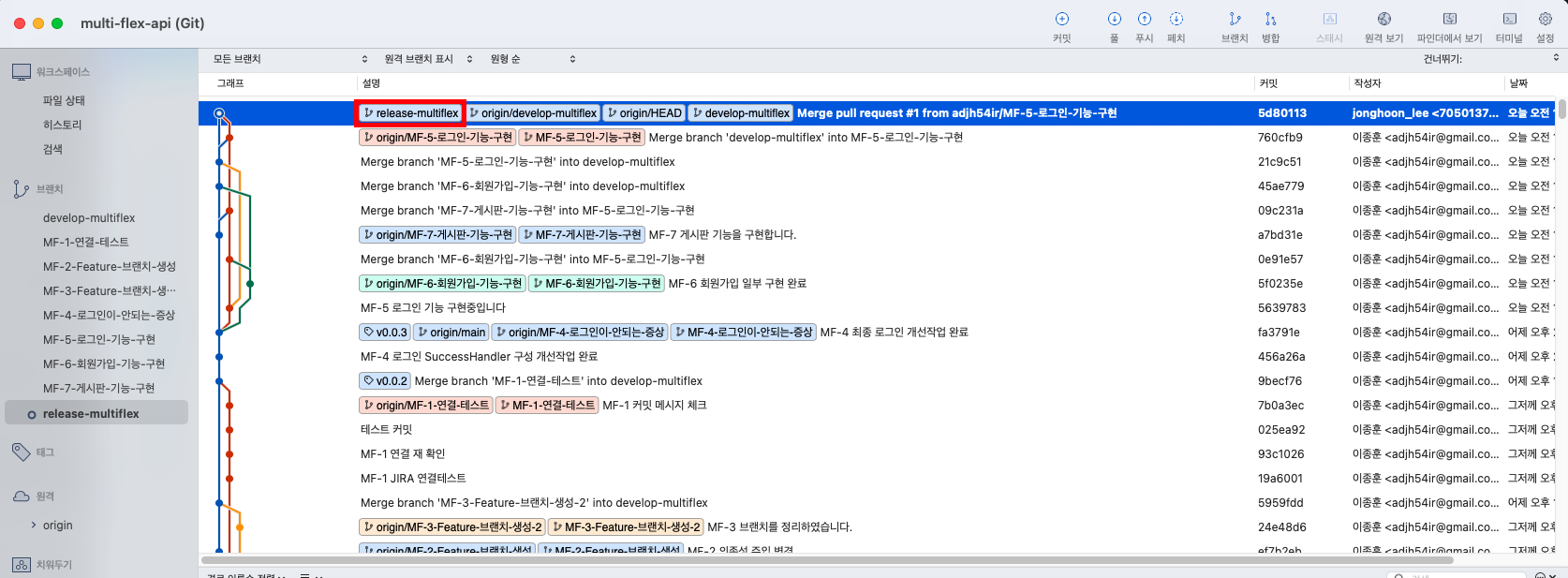Select commit 760cfb9 row

(878, 138)
